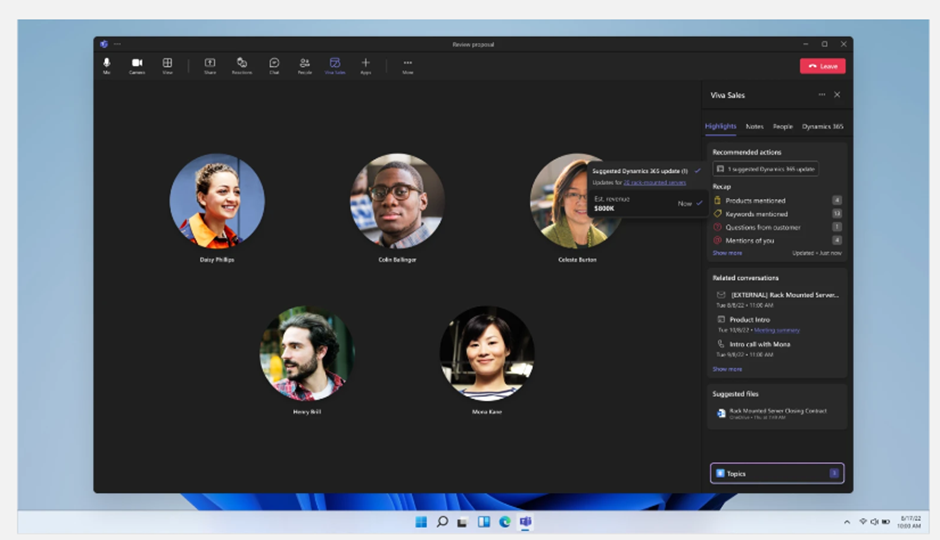Image resolution: width=940 pixels, height=540 pixels.
Task: Click the email envelope icon in Related conversations
Action: click(x=721, y=295)
